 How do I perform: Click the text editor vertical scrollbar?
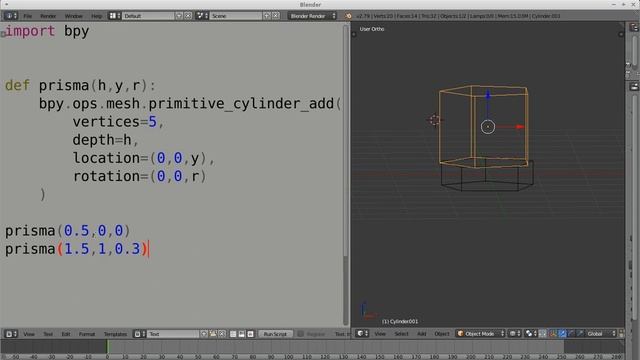[x=346, y=141]
